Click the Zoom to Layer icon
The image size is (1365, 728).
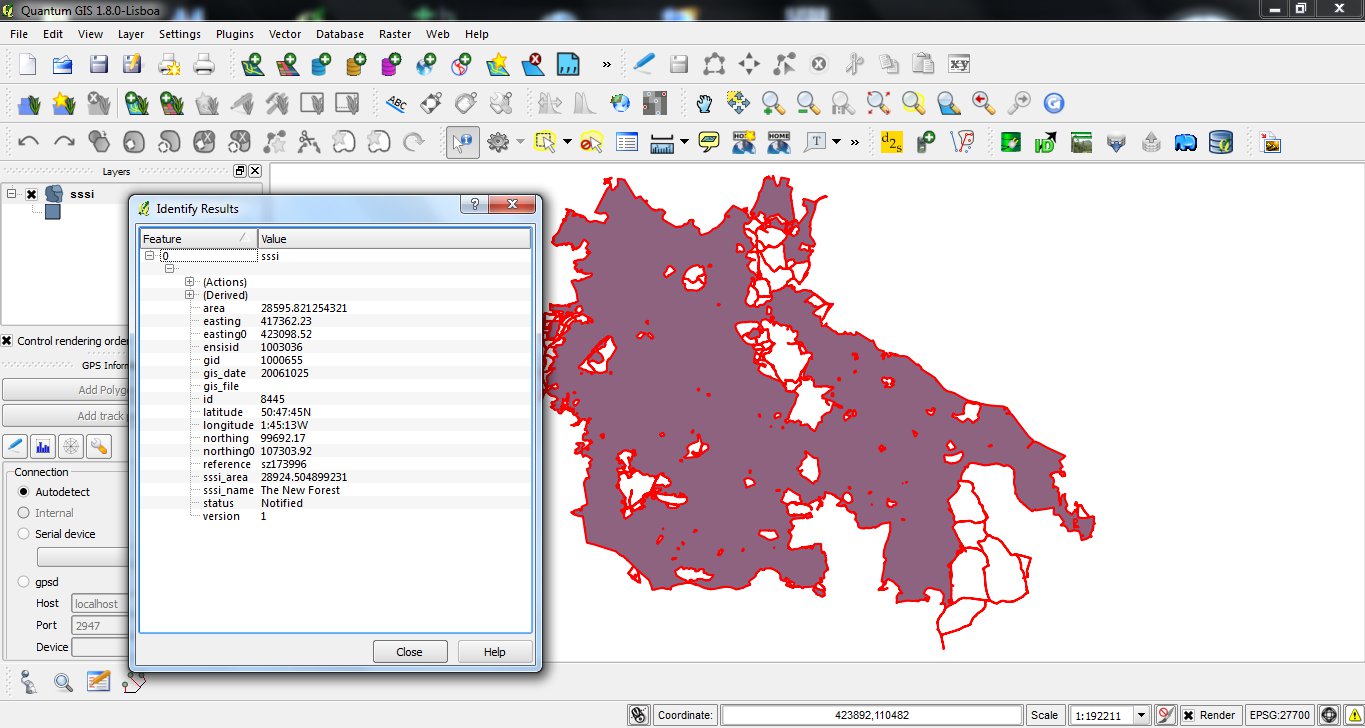coord(948,103)
